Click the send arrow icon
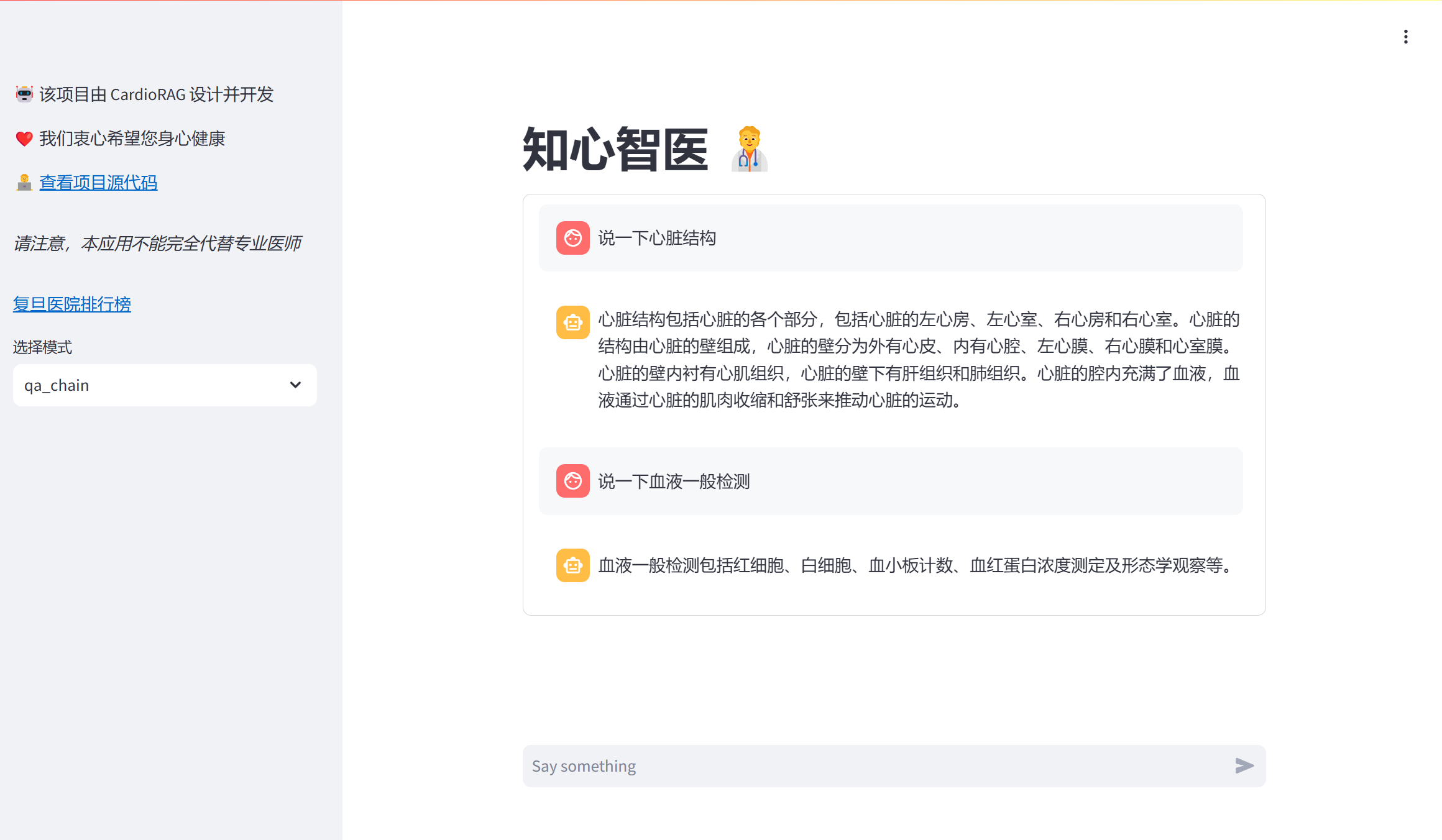This screenshot has width=1442, height=840. tap(1244, 765)
